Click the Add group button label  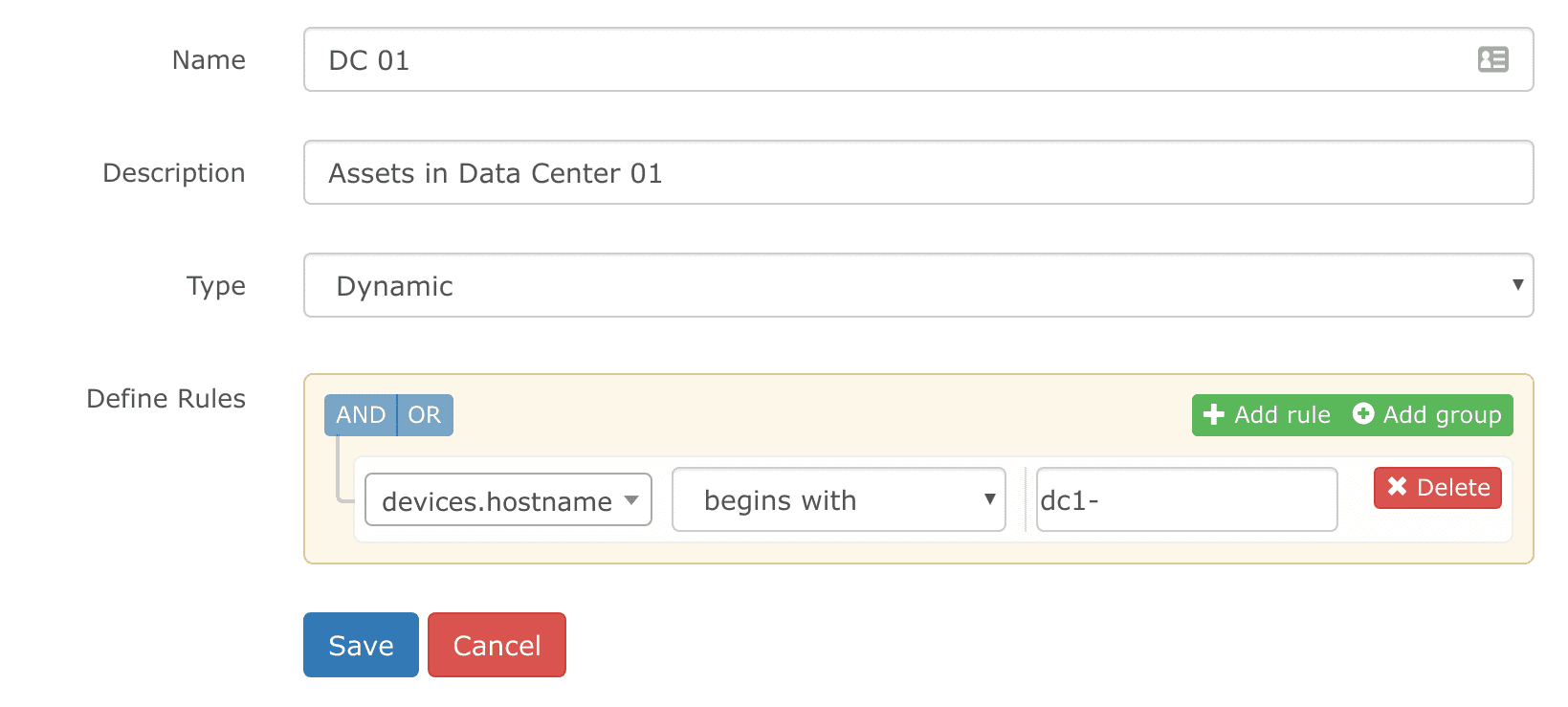tap(1442, 414)
